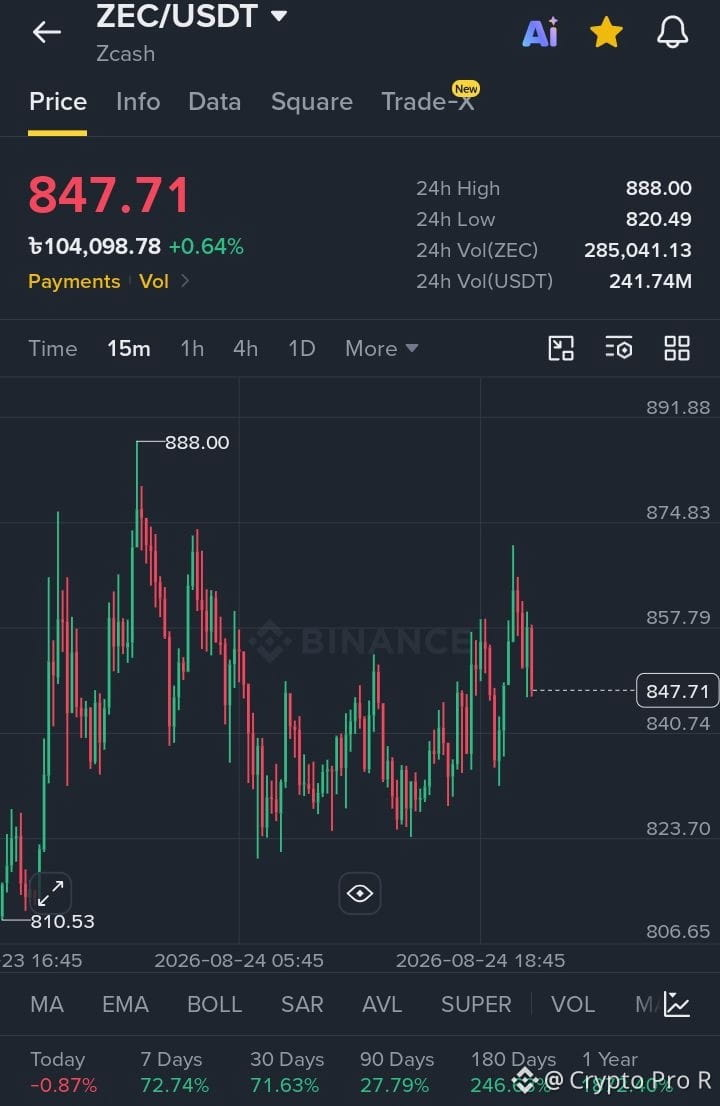Open the Trade-X tab

coord(428,102)
